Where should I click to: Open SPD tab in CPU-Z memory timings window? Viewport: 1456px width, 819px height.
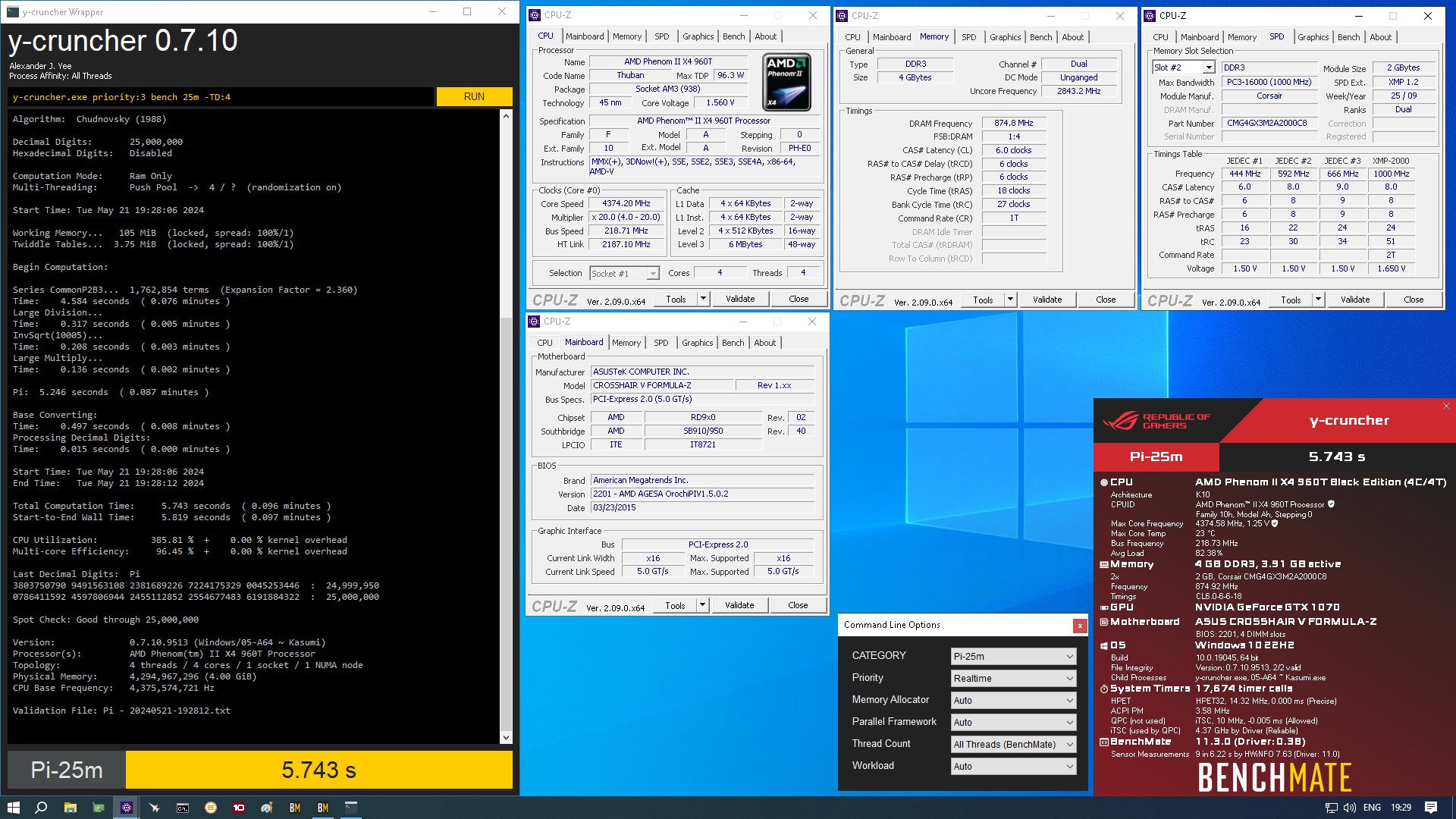click(969, 37)
